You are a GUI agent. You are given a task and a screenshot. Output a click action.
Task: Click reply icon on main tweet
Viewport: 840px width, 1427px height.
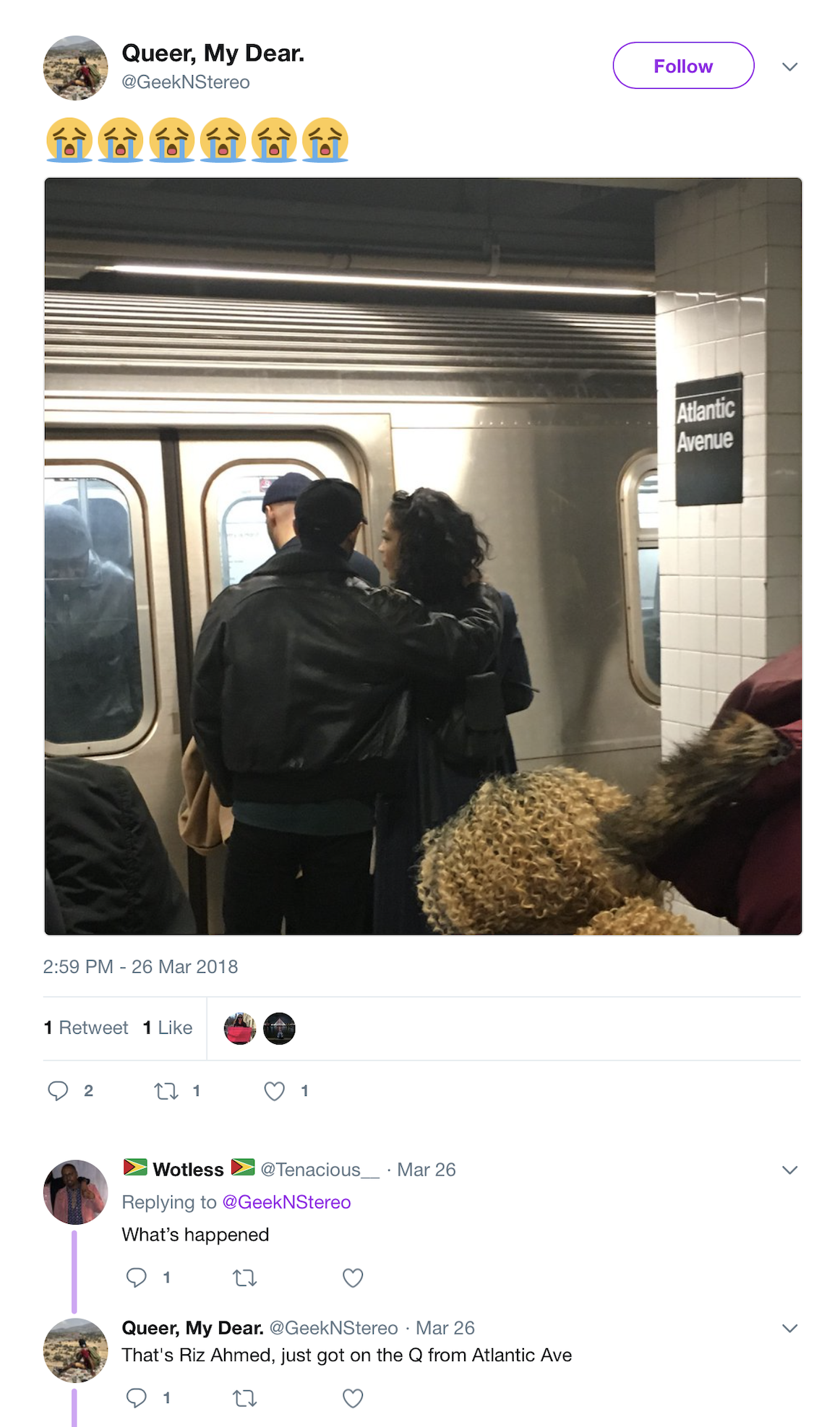[58, 1091]
